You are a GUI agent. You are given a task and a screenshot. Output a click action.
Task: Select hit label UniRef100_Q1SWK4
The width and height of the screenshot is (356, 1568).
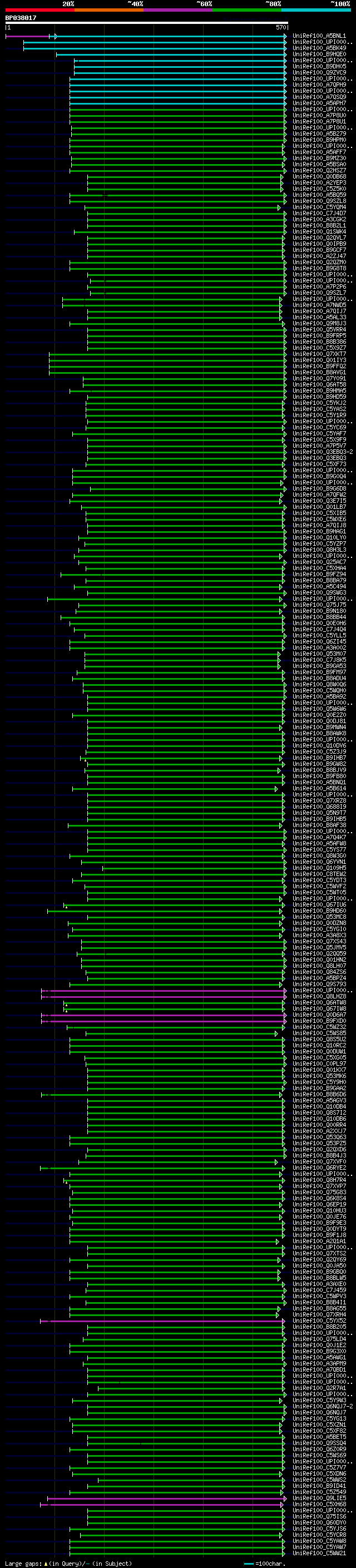319,232
